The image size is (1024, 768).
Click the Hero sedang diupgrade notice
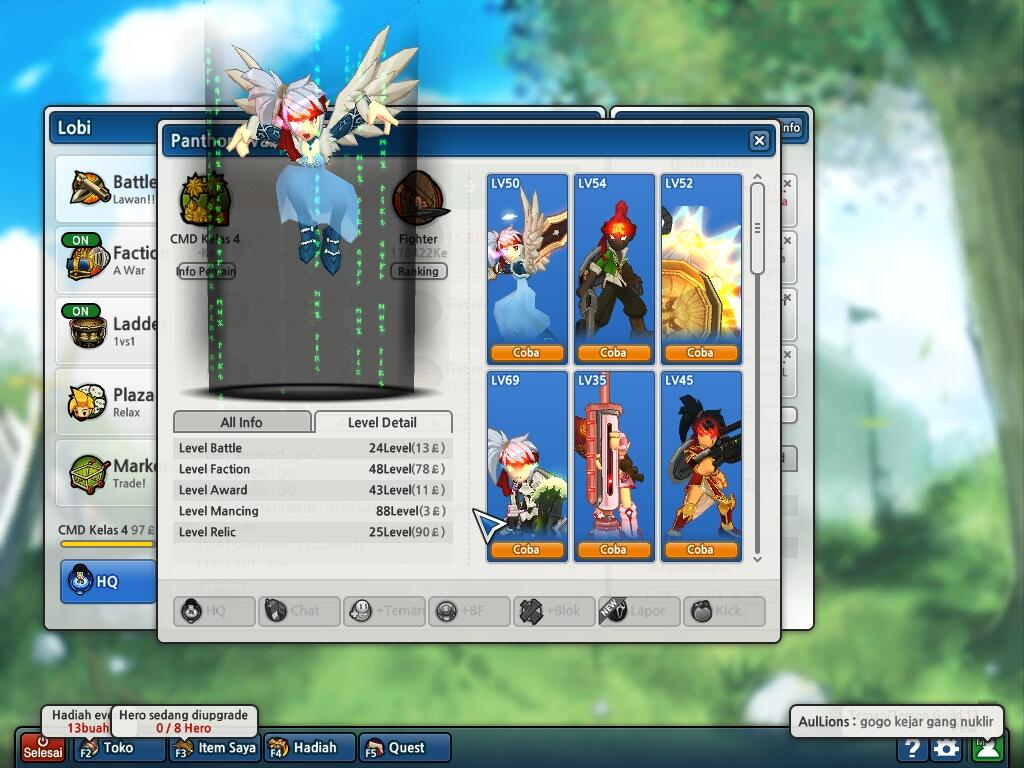tap(184, 722)
